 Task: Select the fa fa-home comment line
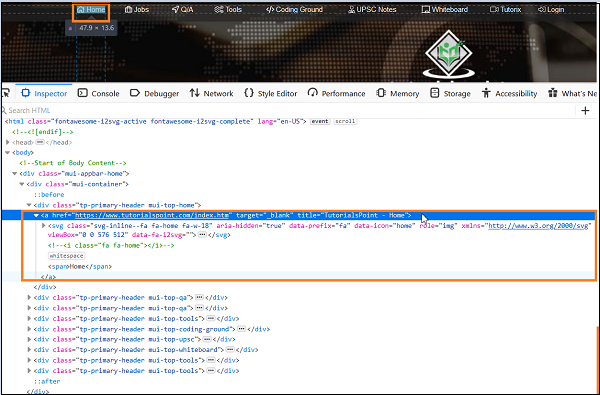[x=111, y=245]
